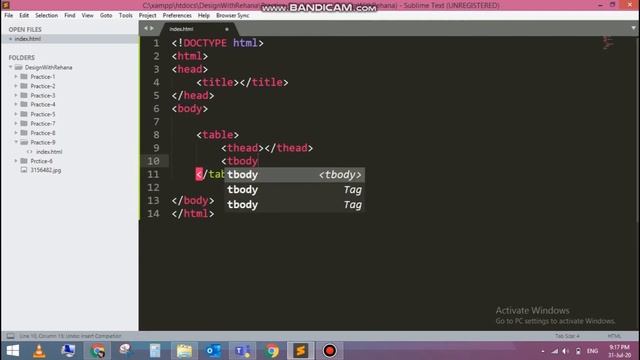Collapse the DesignWithRehana folder
The width and height of the screenshot is (640, 360).
point(11,67)
